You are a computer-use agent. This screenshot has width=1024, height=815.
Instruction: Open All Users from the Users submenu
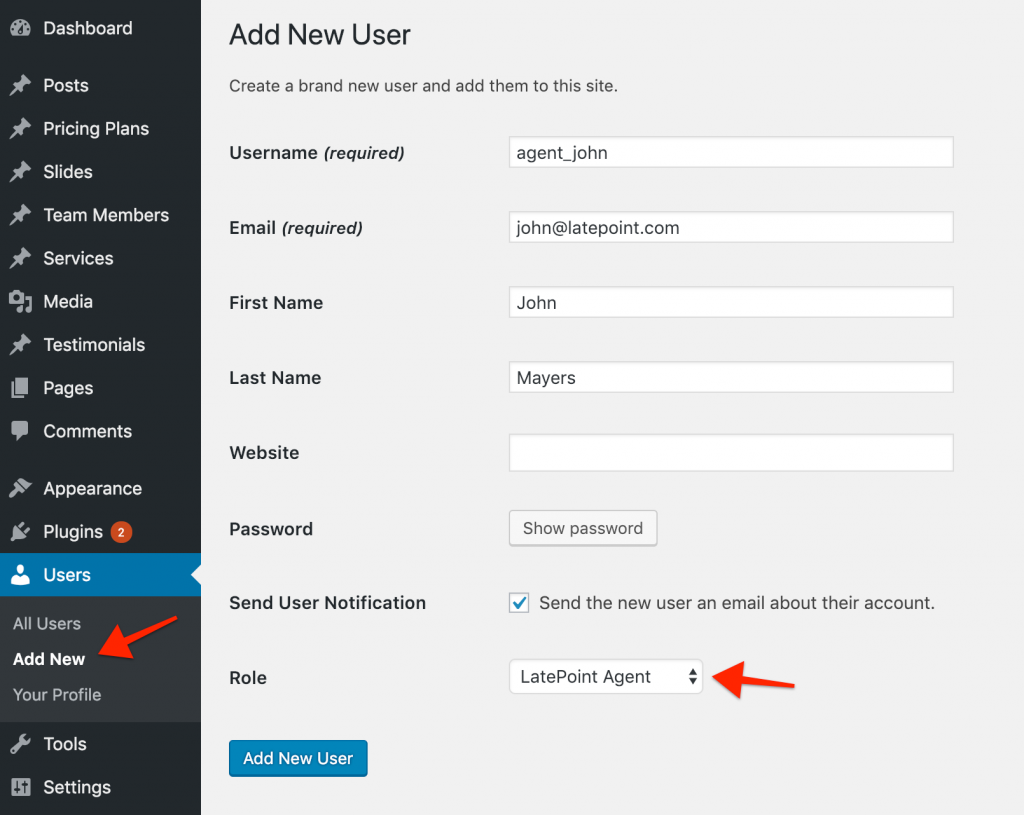[46, 623]
